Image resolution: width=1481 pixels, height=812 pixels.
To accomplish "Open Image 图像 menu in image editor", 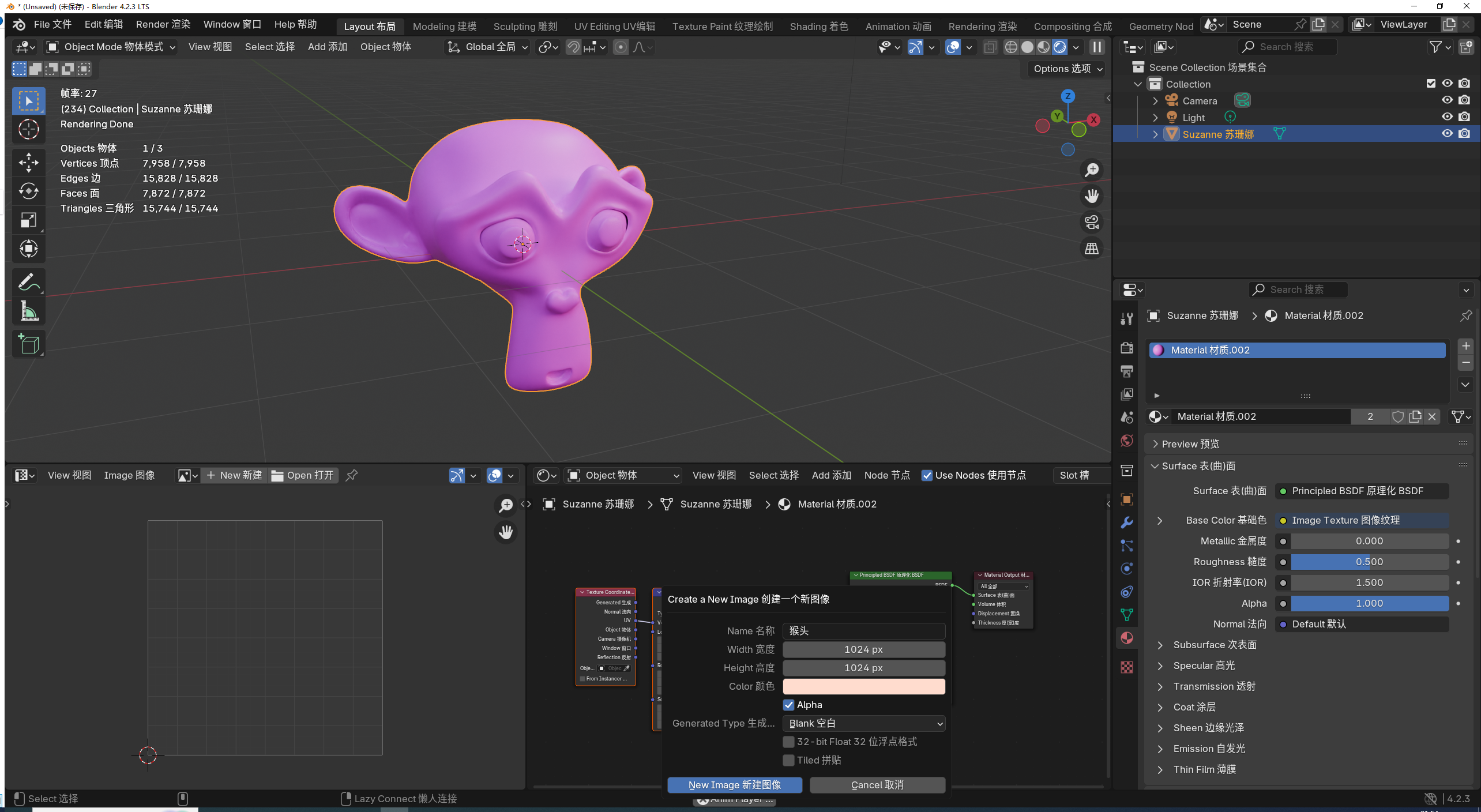I will click(x=130, y=475).
